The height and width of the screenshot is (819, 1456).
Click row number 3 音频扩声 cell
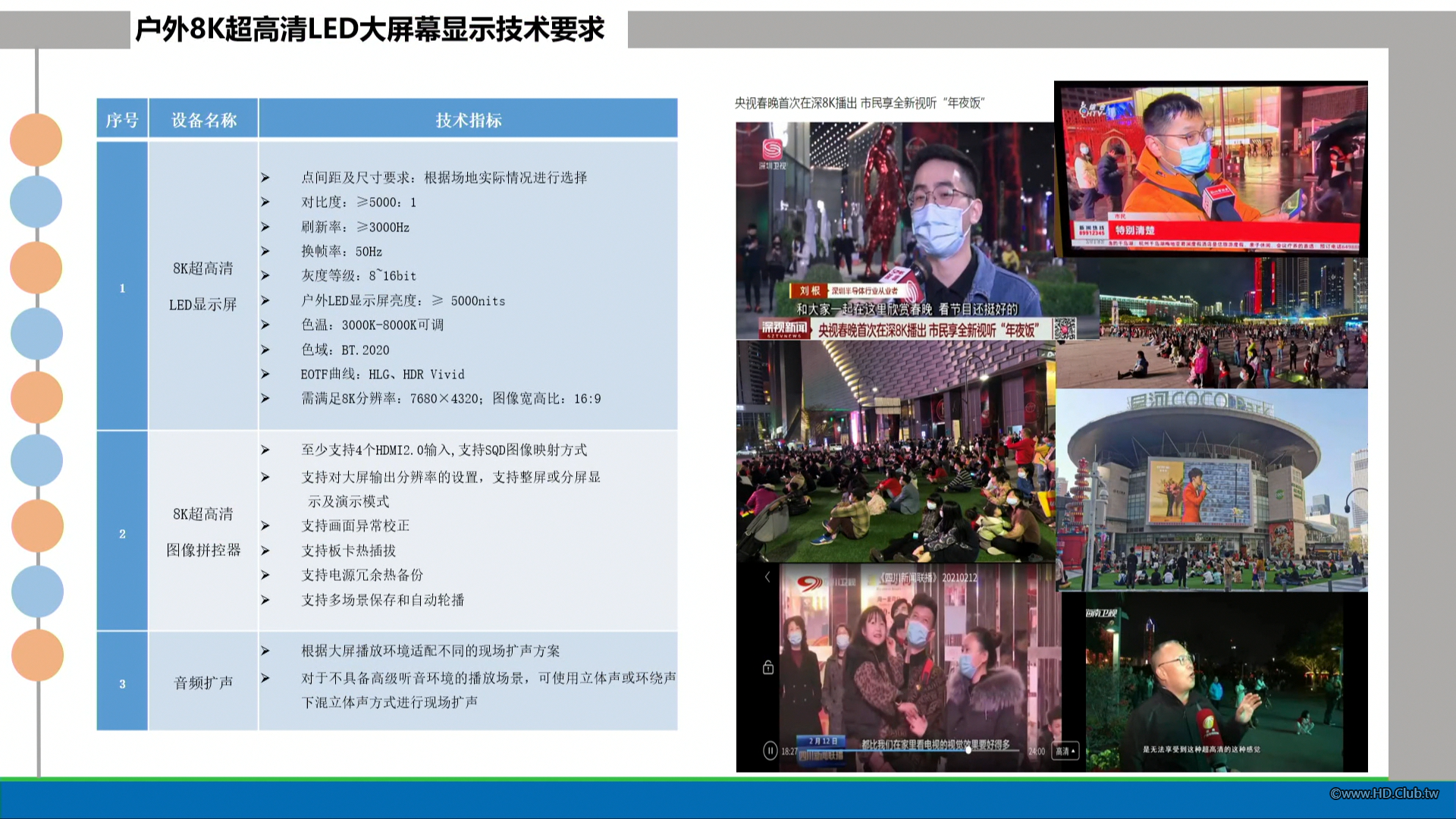tap(121, 683)
